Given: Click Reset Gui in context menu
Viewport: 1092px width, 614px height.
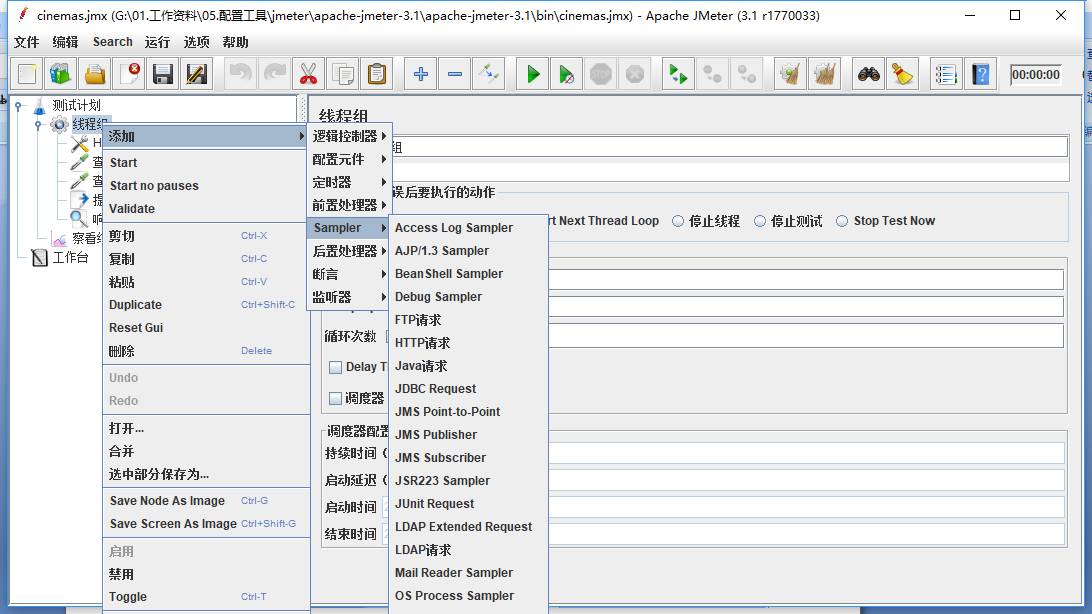Looking at the screenshot, I should [x=205, y=328].
